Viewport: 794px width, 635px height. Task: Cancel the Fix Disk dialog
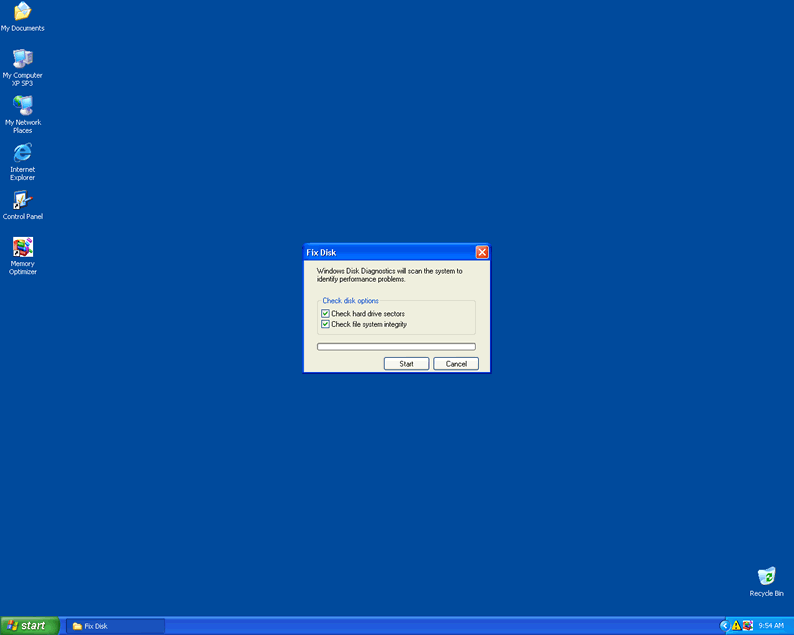pos(456,364)
